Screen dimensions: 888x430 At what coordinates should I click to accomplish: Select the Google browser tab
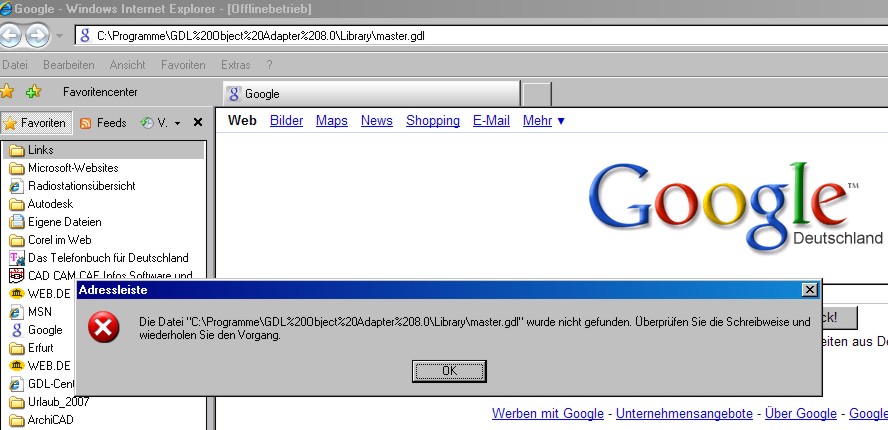click(x=372, y=93)
